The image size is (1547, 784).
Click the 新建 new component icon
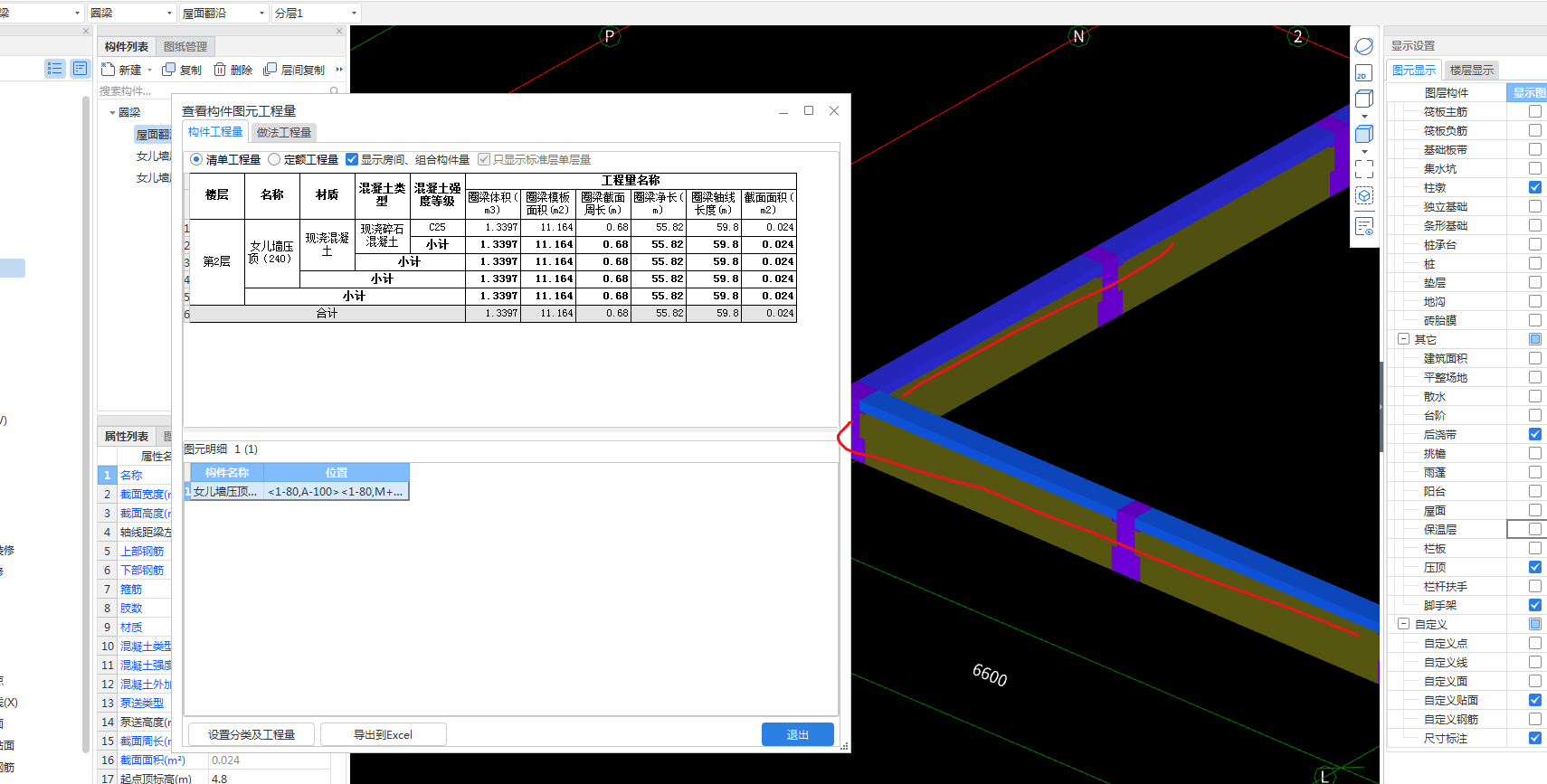[108, 70]
